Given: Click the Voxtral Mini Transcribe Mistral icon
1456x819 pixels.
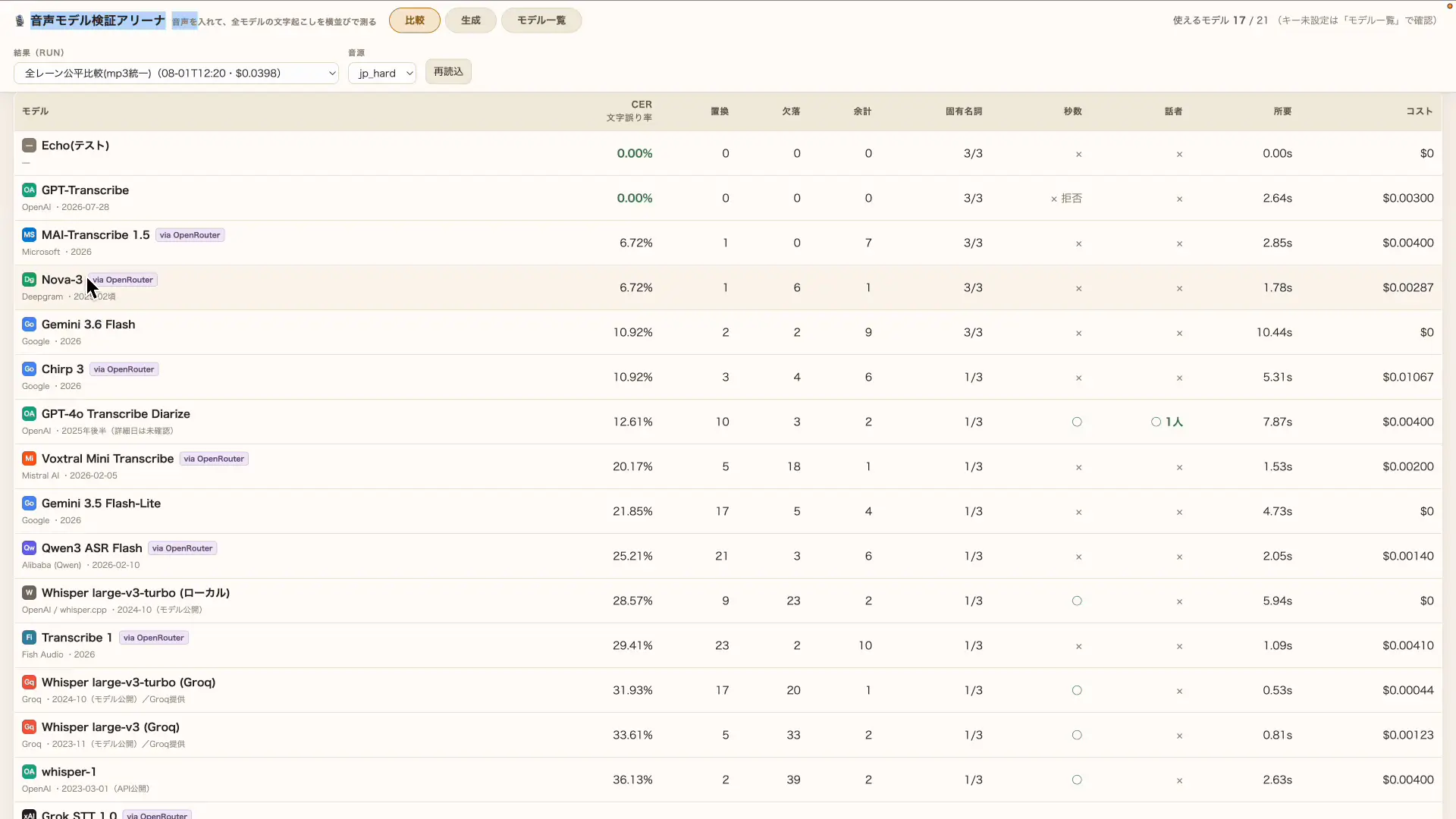Looking at the screenshot, I should click(29, 459).
